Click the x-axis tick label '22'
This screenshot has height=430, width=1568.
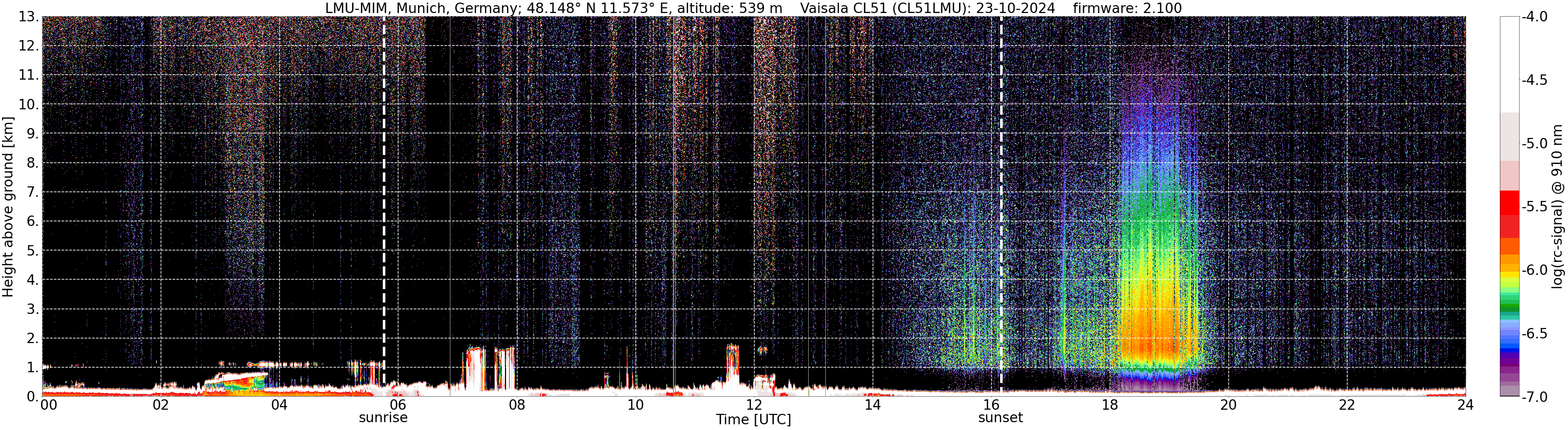pyautogui.click(x=1347, y=405)
